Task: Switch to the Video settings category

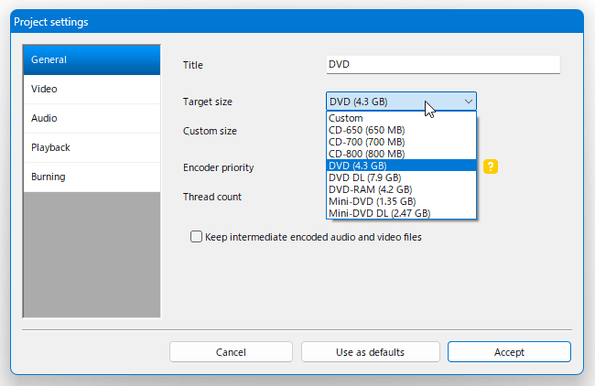Action: [x=91, y=89]
